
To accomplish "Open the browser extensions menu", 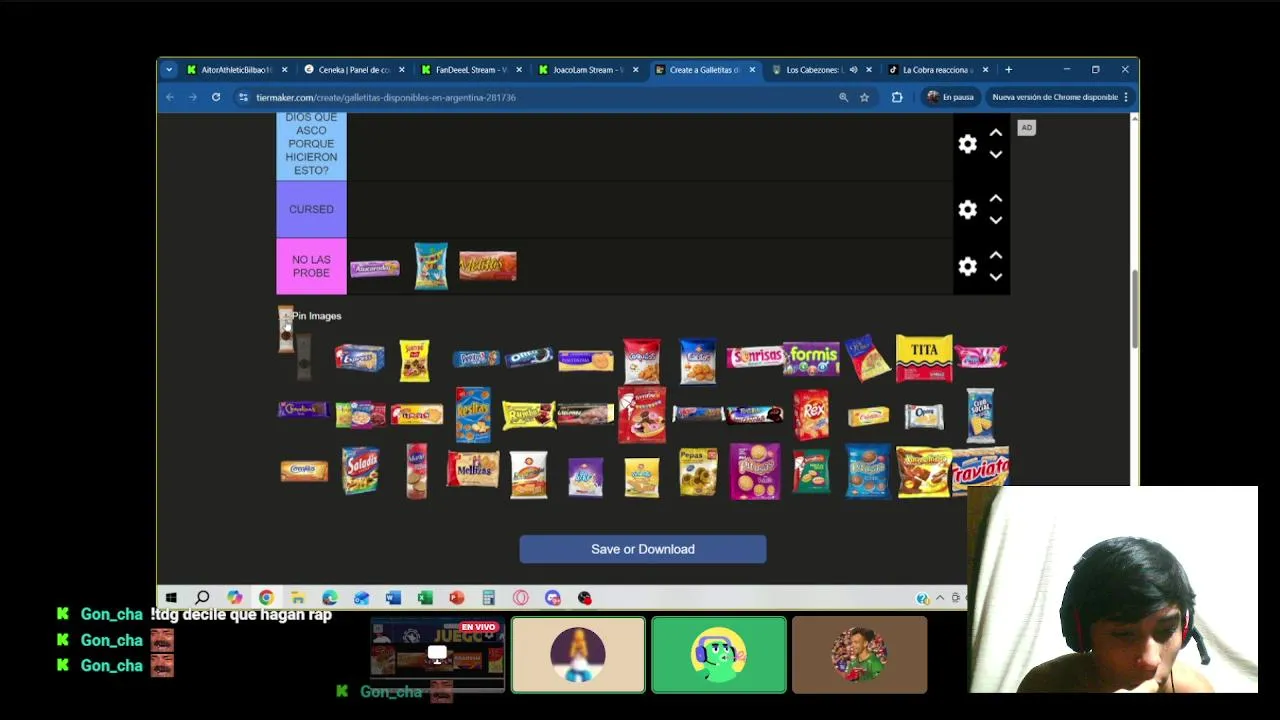I will (897, 97).
